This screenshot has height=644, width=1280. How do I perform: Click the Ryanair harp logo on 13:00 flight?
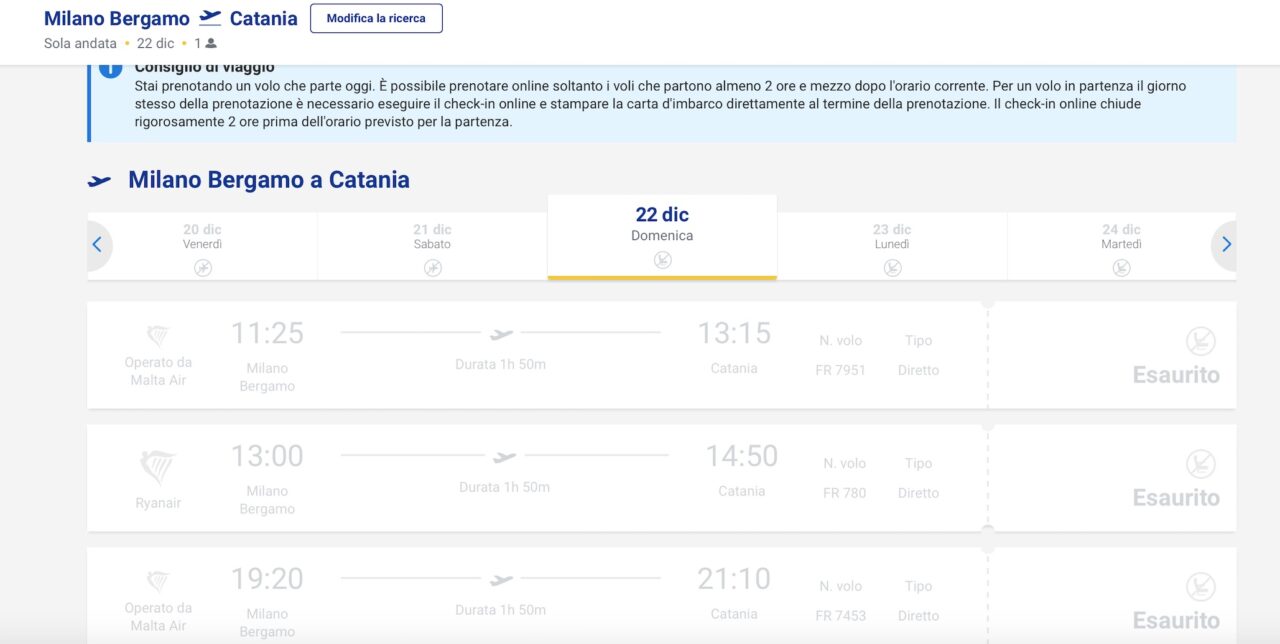coord(158,467)
